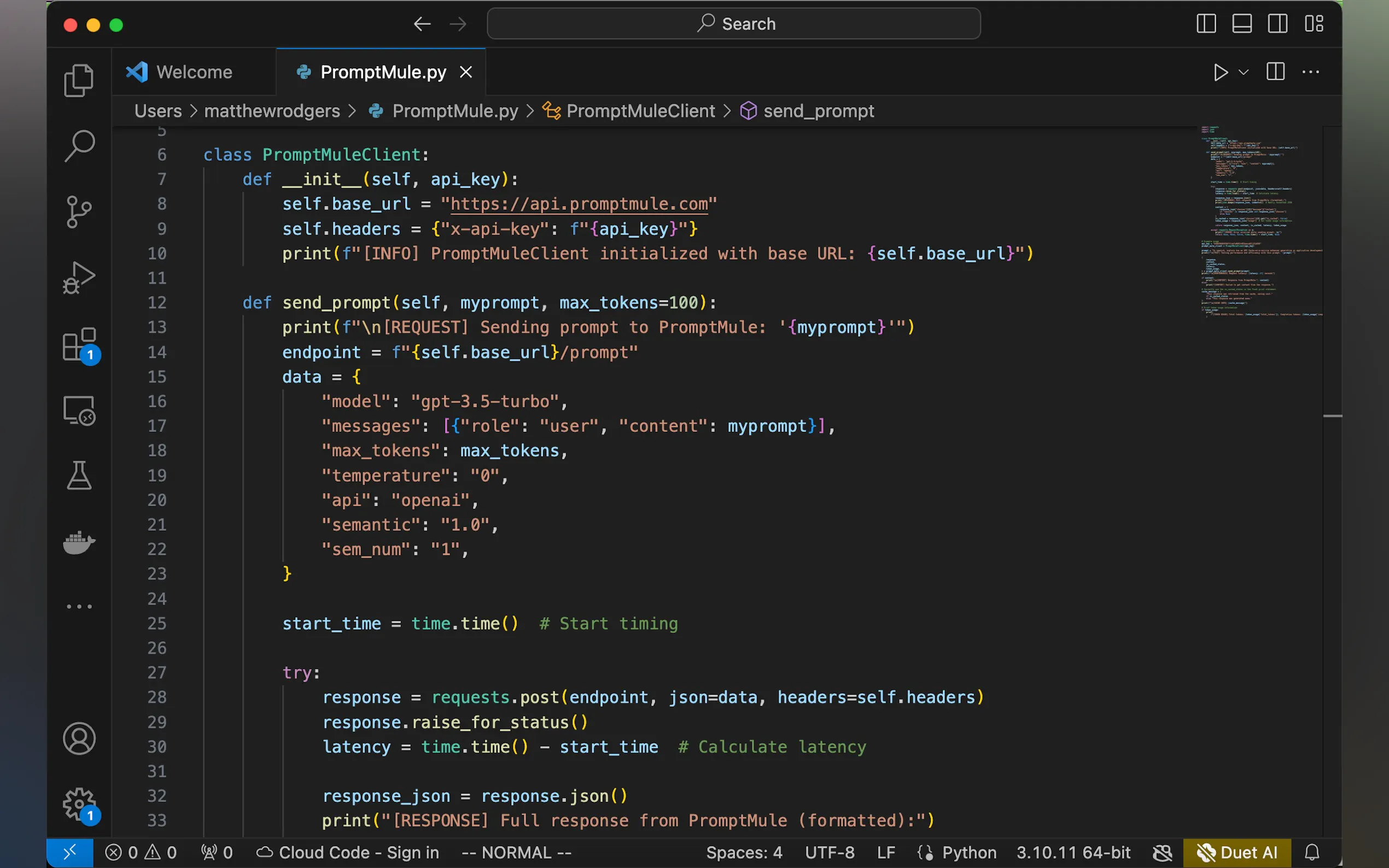The width and height of the screenshot is (1389, 868).
Task: Open the Run Python File dropdown chevron
Action: [x=1242, y=72]
